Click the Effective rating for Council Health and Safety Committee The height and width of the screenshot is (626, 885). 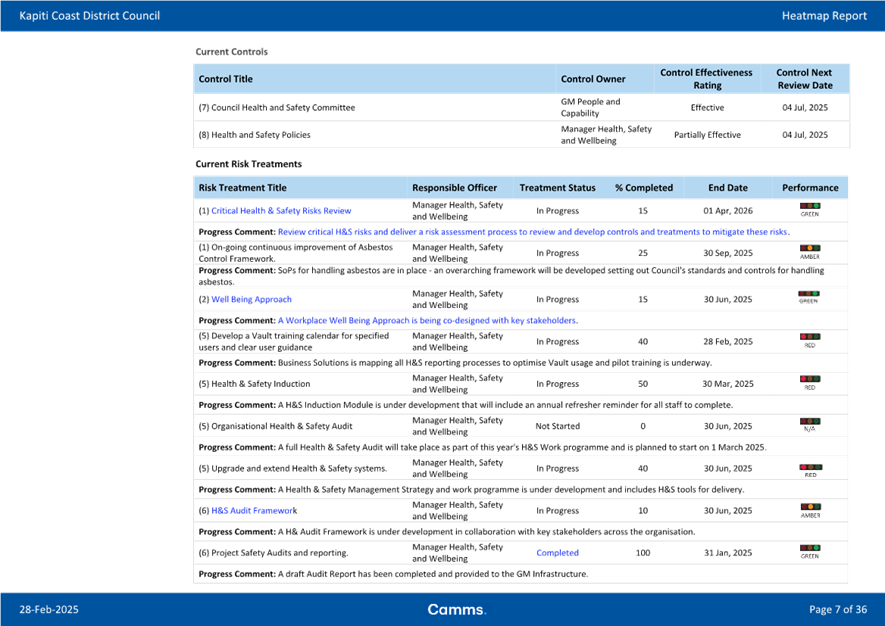point(707,107)
